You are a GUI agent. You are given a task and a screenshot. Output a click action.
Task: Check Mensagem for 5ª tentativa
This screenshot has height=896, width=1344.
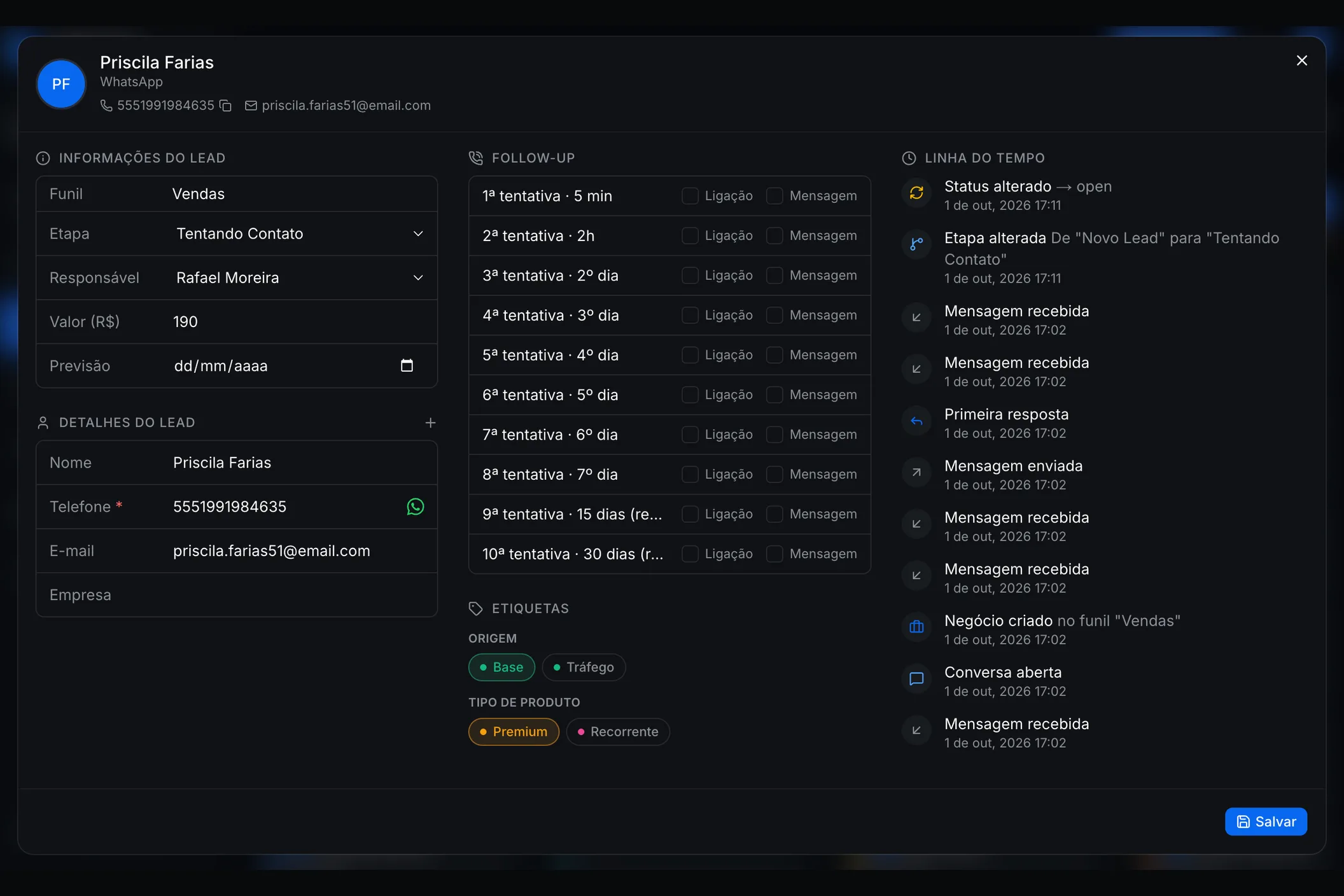pos(774,355)
